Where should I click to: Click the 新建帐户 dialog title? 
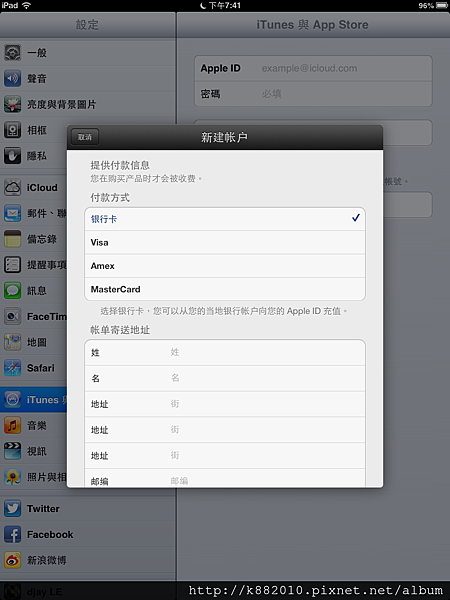coord(225,137)
